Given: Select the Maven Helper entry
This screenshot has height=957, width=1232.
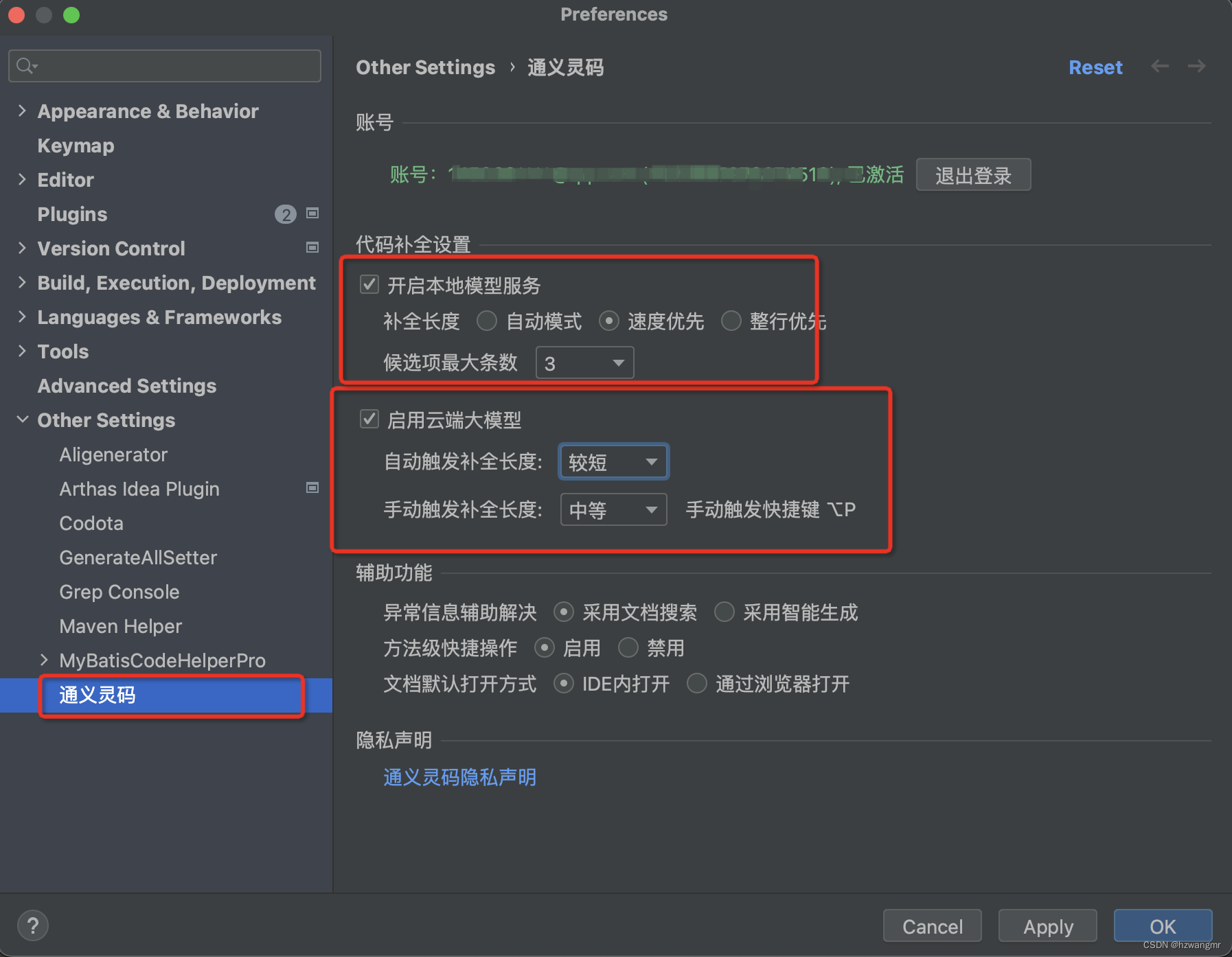Looking at the screenshot, I should [x=121, y=626].
